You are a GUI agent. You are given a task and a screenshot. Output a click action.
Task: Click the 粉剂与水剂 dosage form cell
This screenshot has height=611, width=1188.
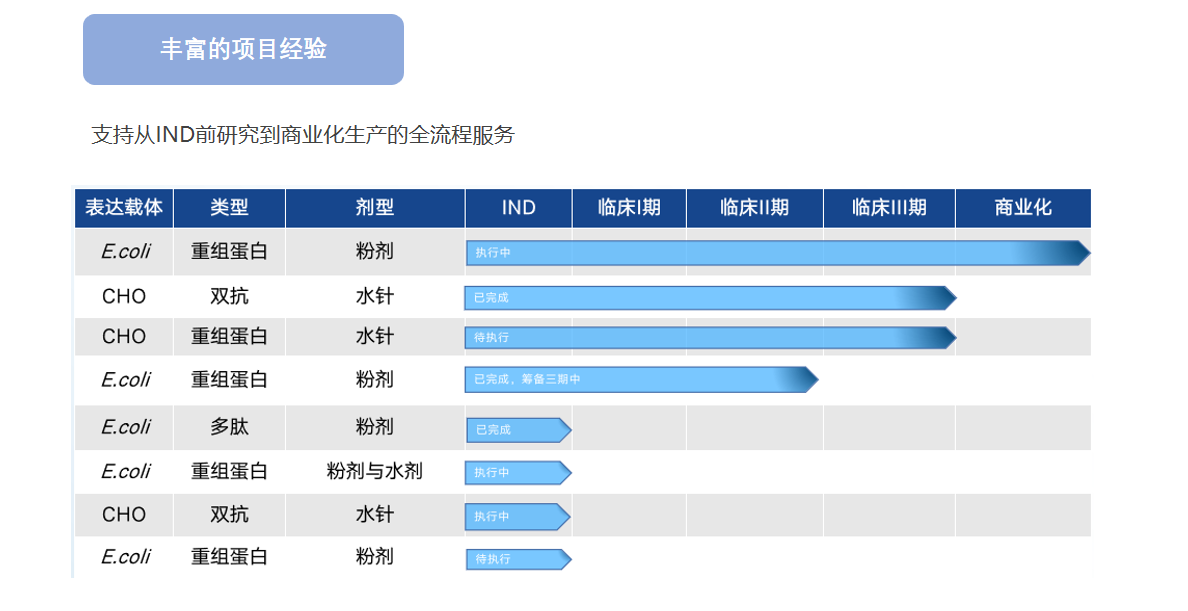click(x=374, y=471)
